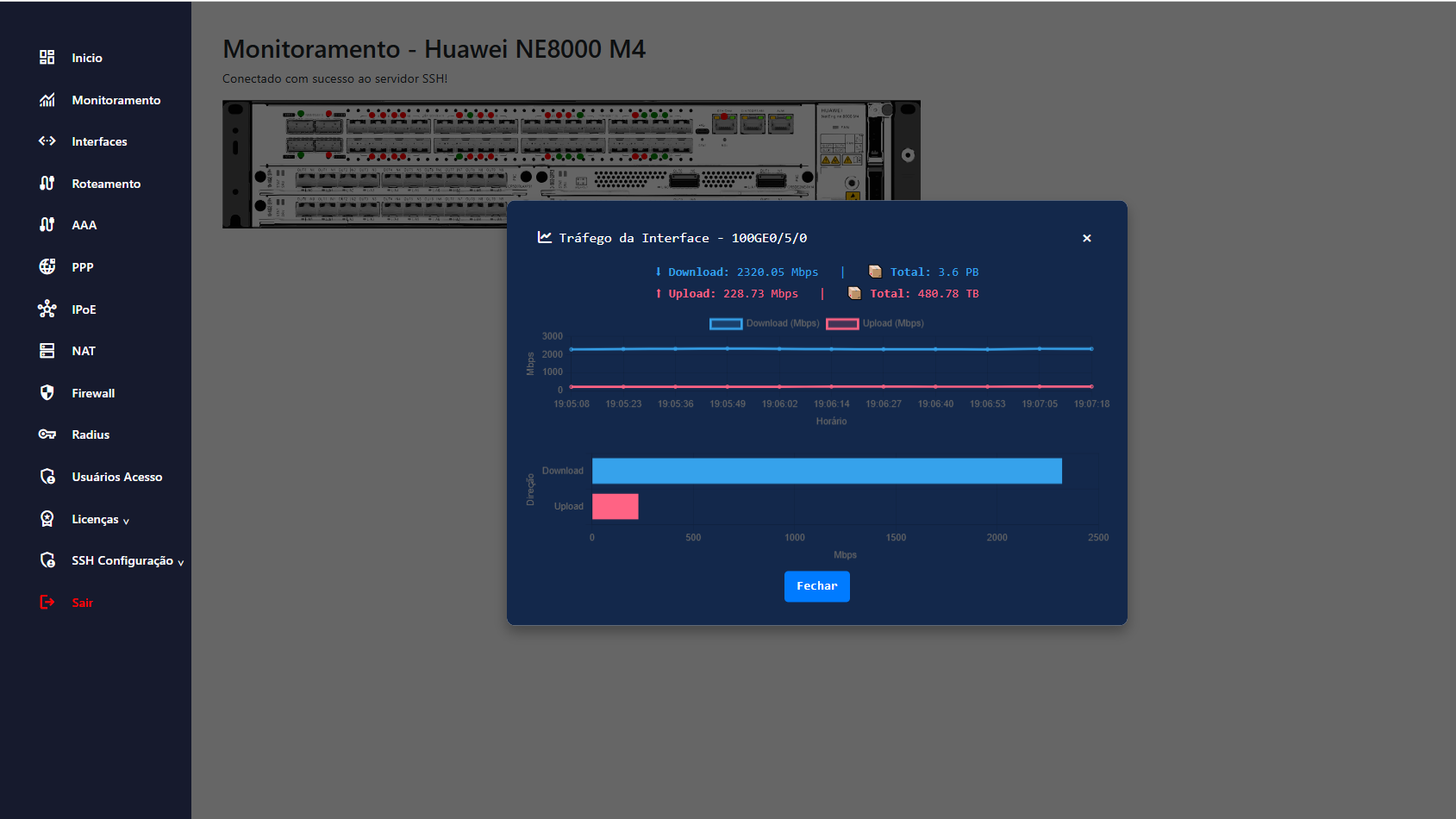Click the download arrow icon in traffic stats
This screenshot has width=1456, height=819.
tap(659, 272)
